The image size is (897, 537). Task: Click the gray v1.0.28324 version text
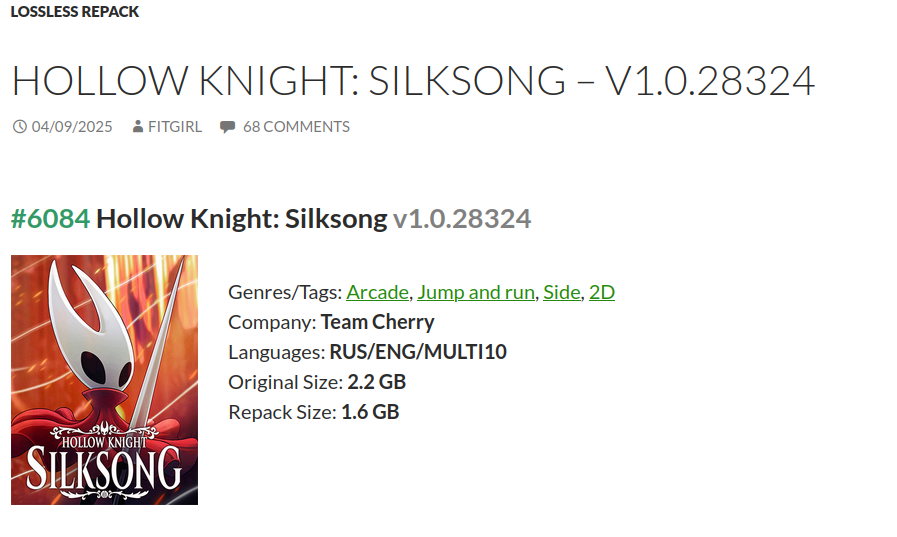tap(461, 219)
